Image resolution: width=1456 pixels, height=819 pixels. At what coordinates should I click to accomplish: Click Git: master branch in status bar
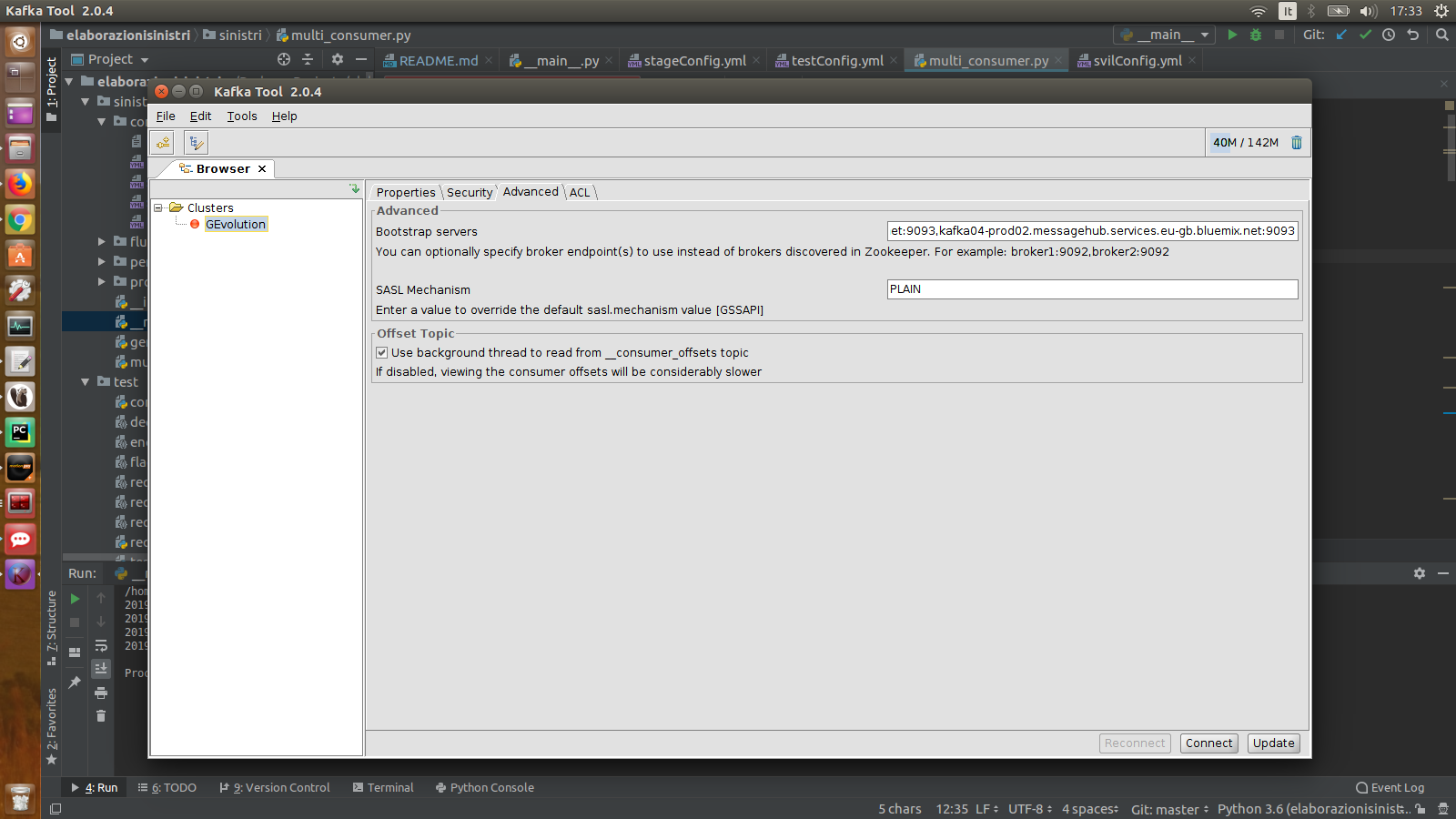tap(1169, 809)
